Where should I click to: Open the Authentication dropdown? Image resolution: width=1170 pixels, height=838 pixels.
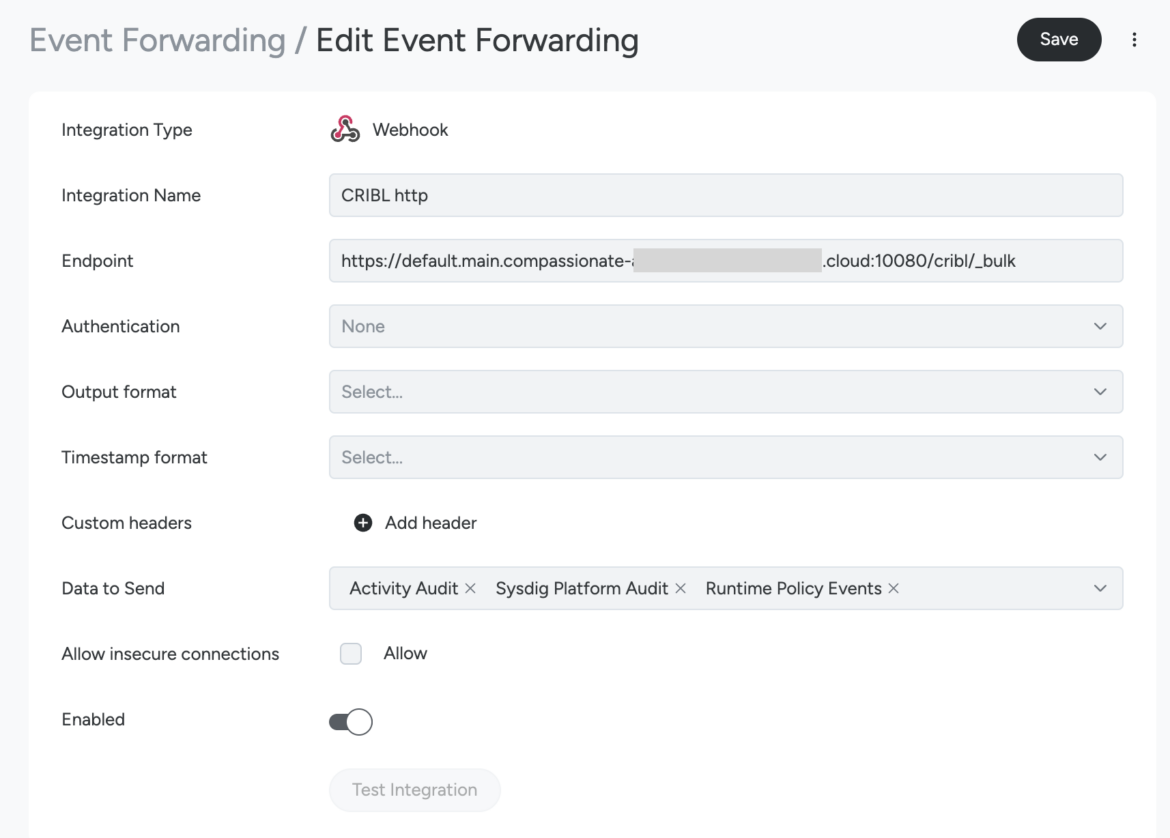point(725,326)
